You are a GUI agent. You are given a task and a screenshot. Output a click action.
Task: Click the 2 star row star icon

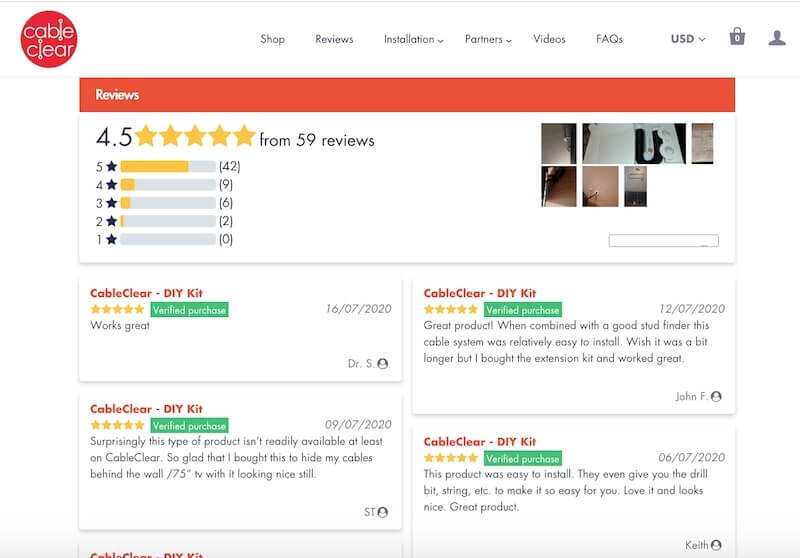[112, 221]
